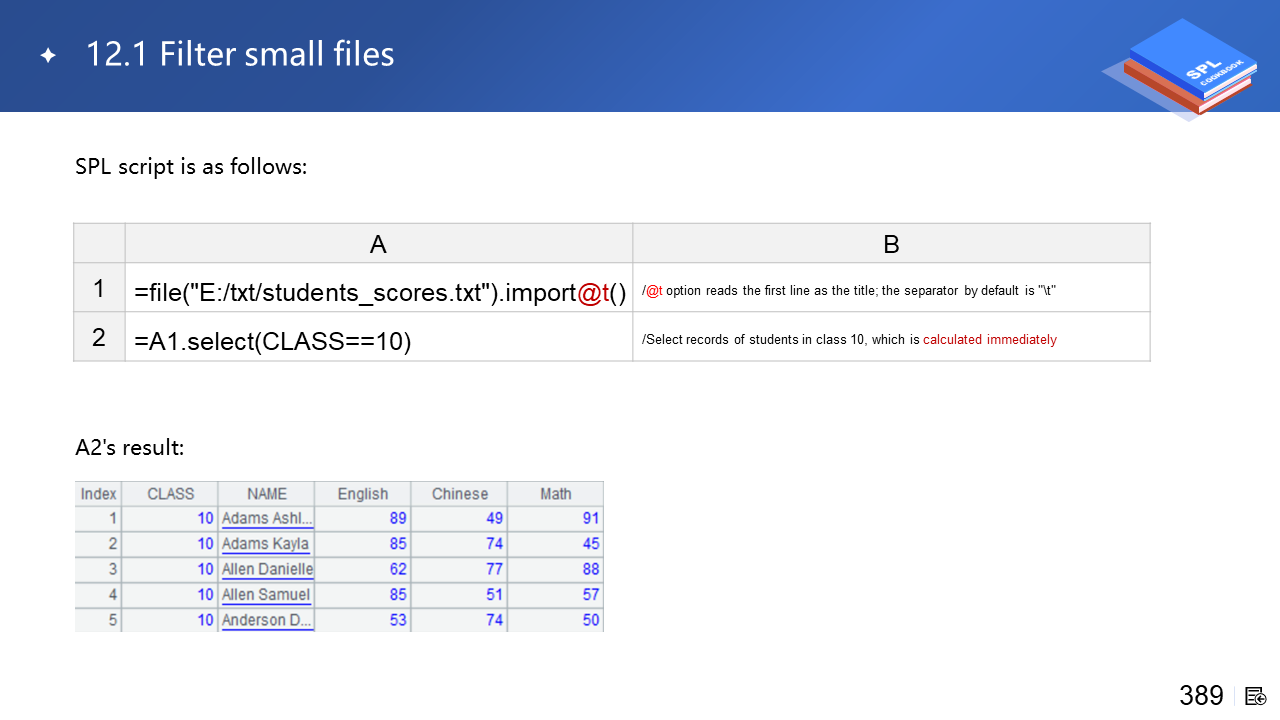1280x720 pixels.
Task: Select column header A in script grid
Action: [378, 244]
